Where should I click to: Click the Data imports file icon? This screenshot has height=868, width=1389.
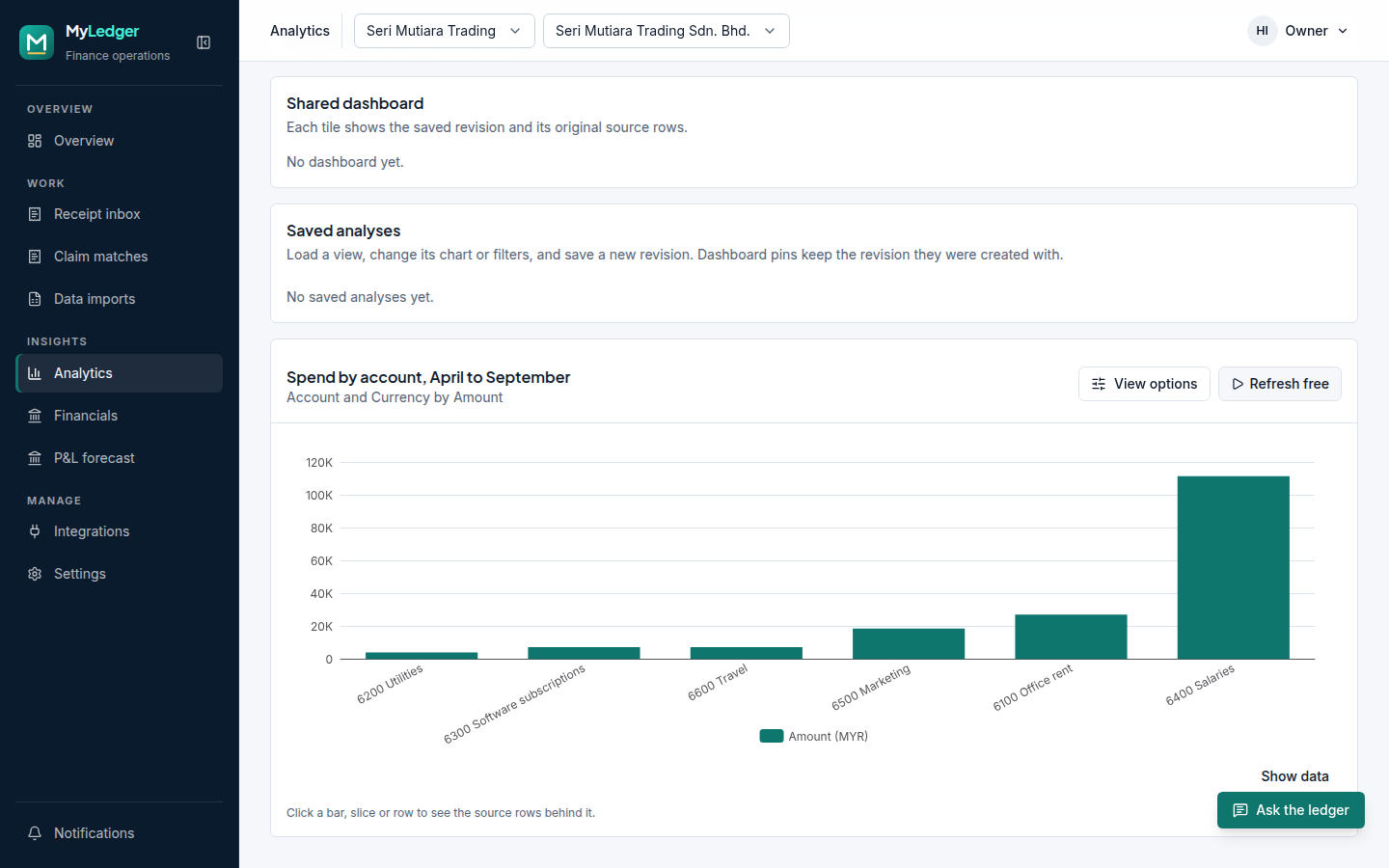tap(35, 299)
